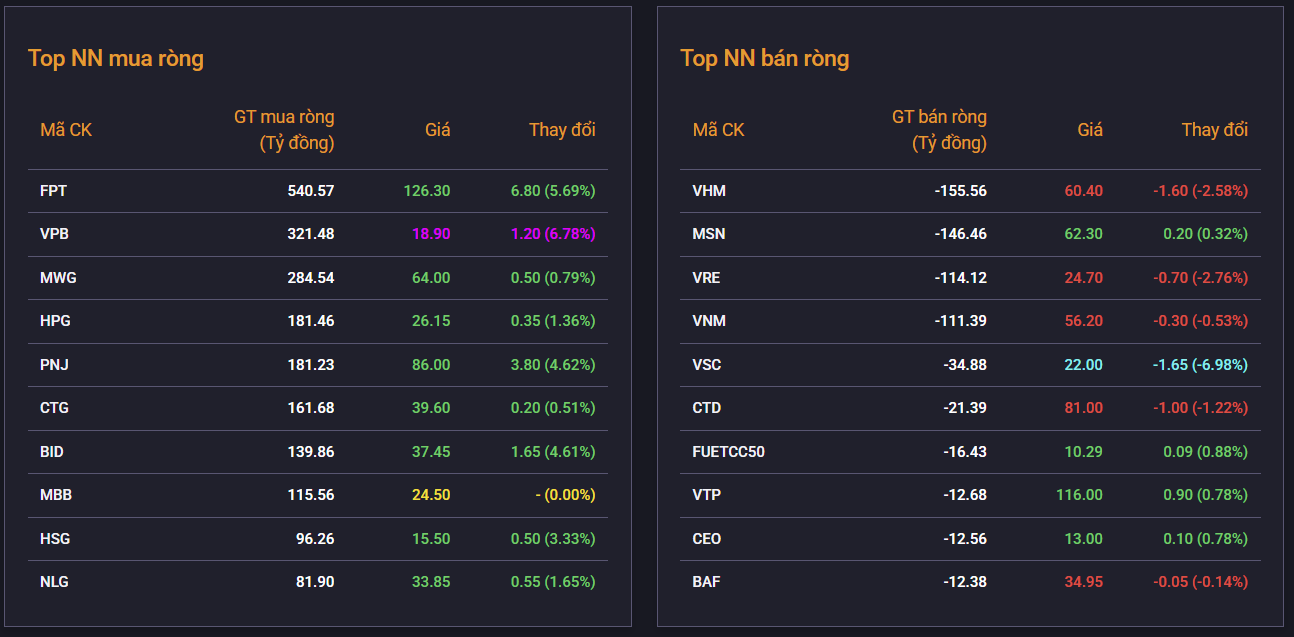Select HPG net buy value 181.46
The width and height of the screenshot is (1294, 637).
[309, 321]
